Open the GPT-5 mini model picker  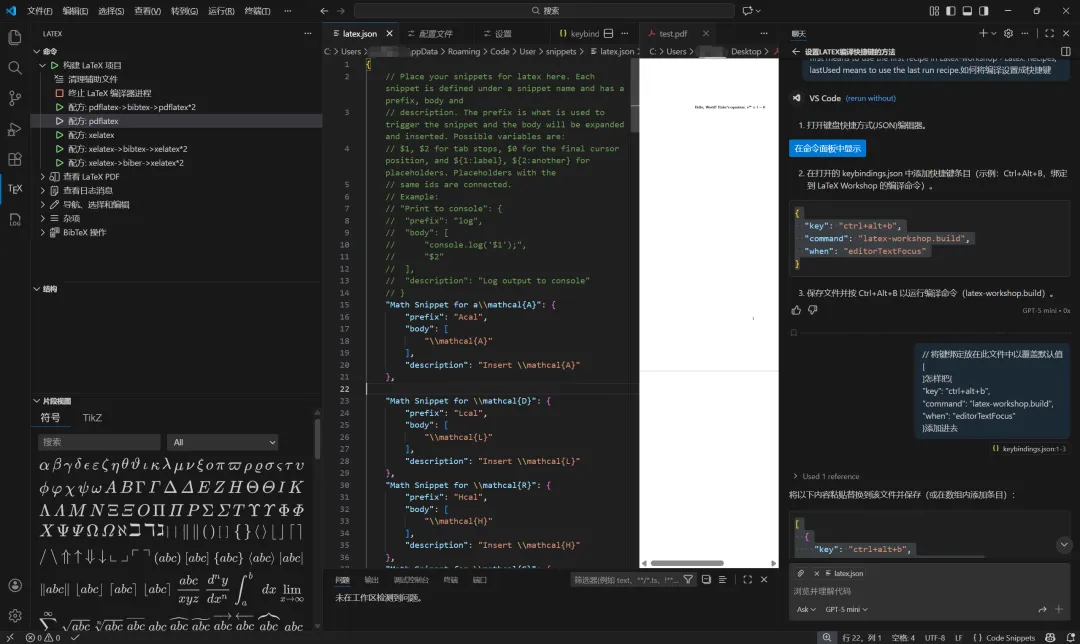[846, 609]
